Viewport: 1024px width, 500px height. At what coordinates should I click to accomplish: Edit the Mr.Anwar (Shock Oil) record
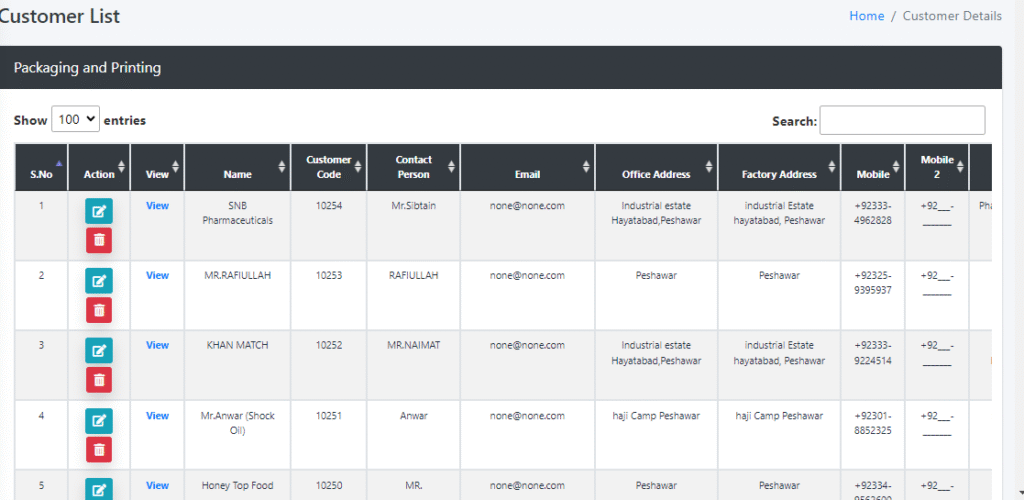click(x=99, y=421)
